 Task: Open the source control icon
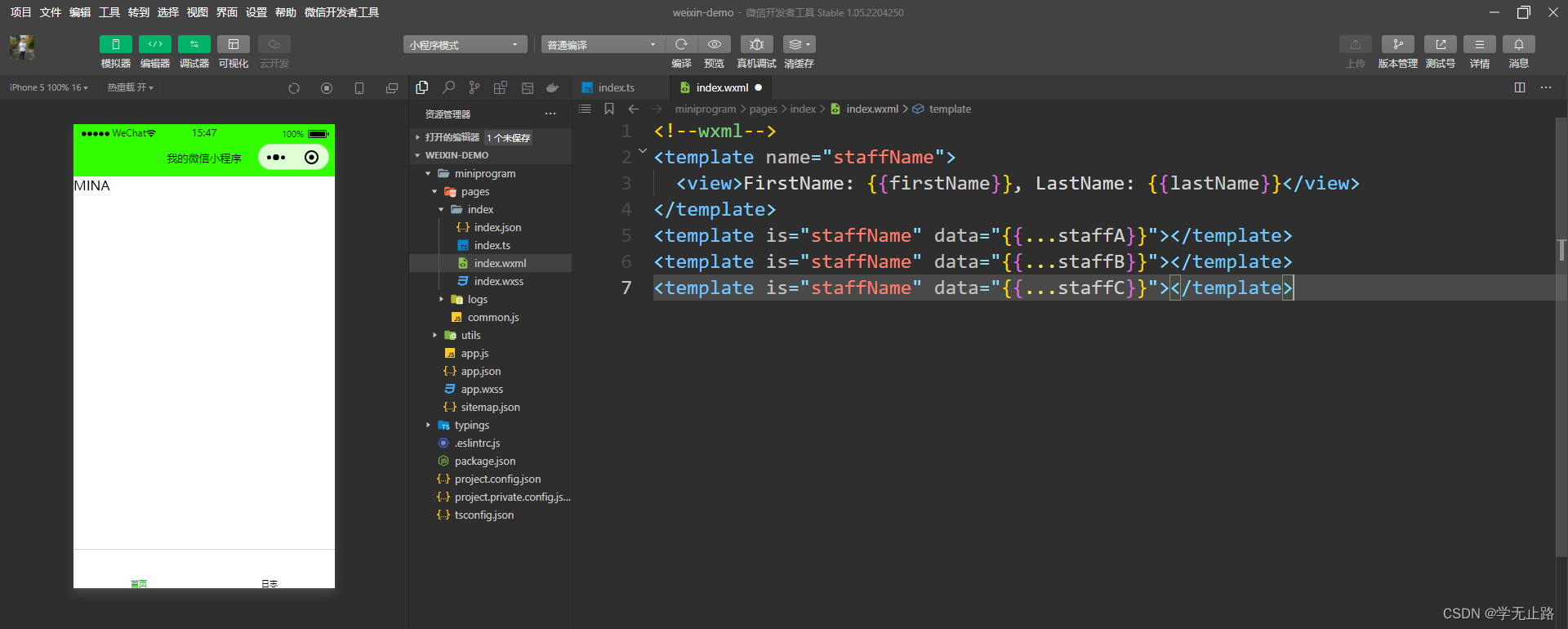tap(474, 87)
